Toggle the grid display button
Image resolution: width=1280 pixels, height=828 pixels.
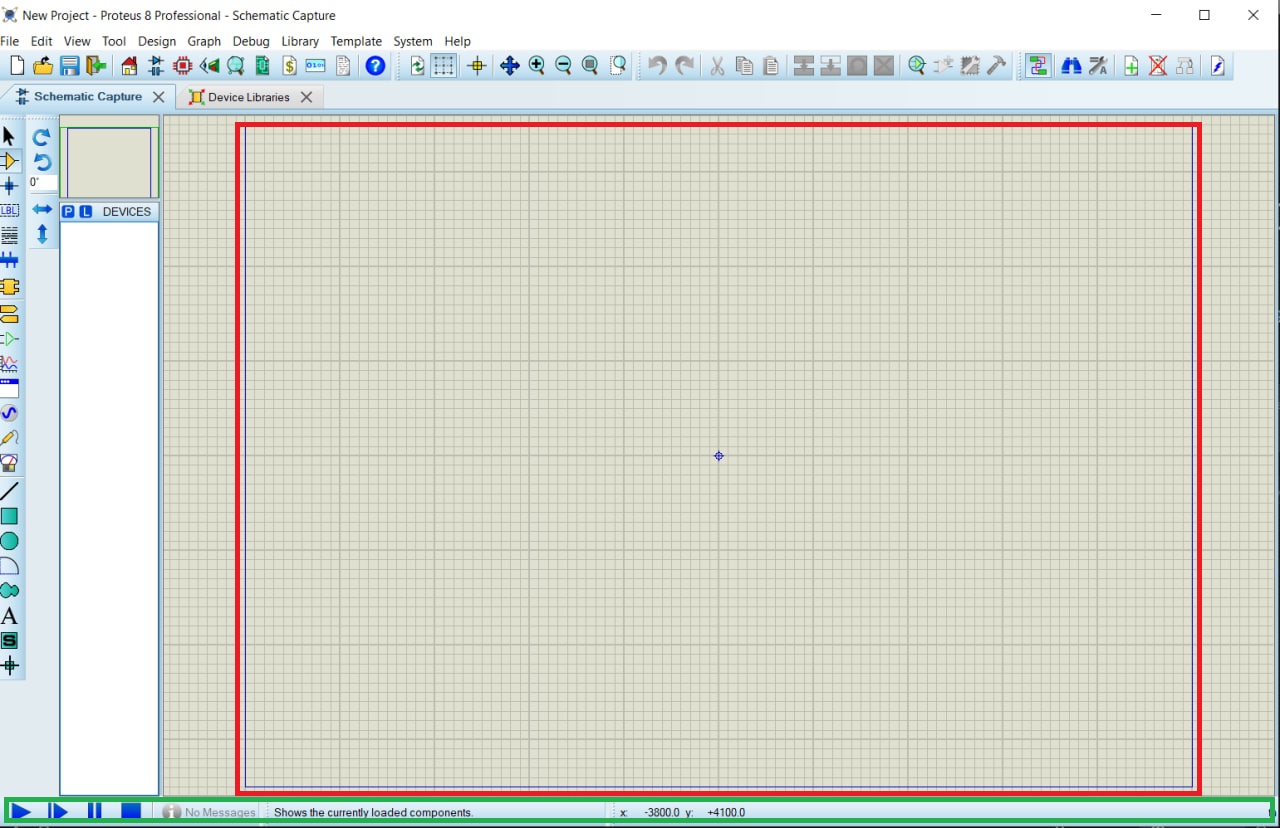coord(444,66)
